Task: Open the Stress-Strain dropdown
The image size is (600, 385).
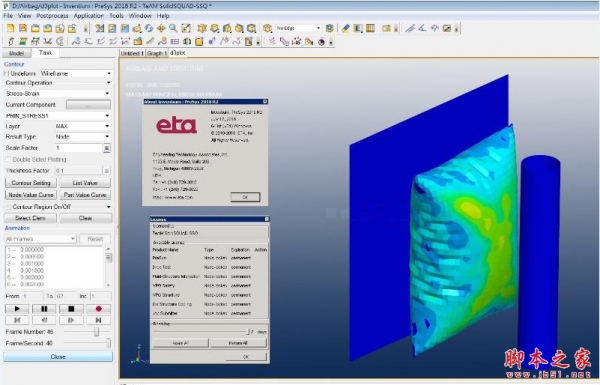Action: tap(58, 93)
